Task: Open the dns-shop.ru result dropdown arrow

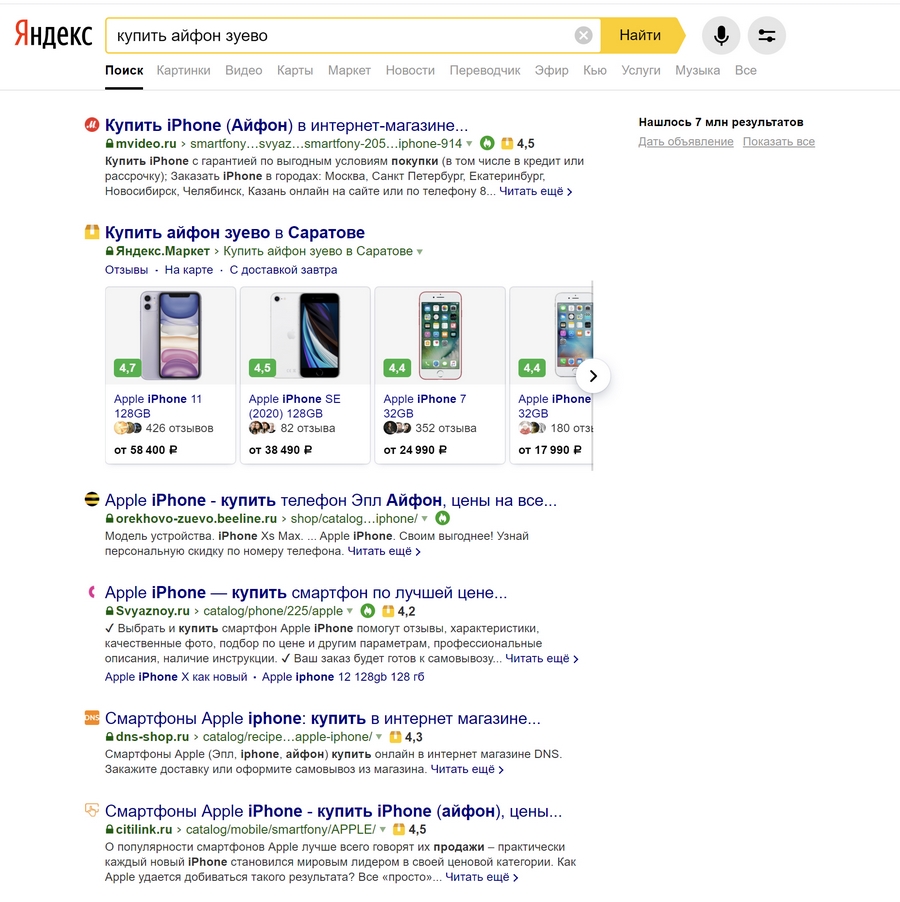Action: pyautogui.click(x=379, y=737)
